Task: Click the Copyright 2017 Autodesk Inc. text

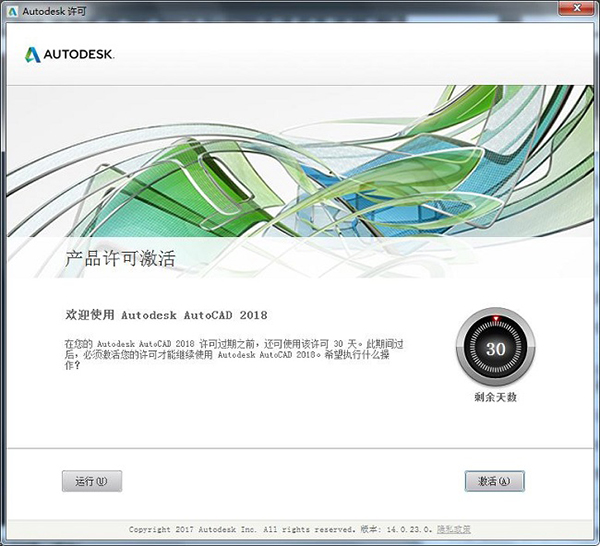Action: 193,530
